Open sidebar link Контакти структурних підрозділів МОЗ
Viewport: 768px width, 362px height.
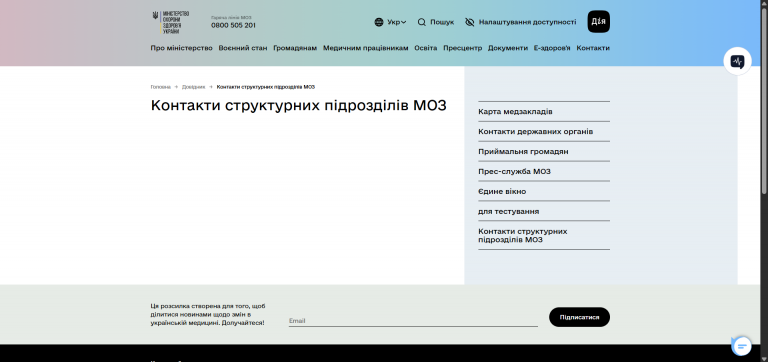[x=523, y=236]
